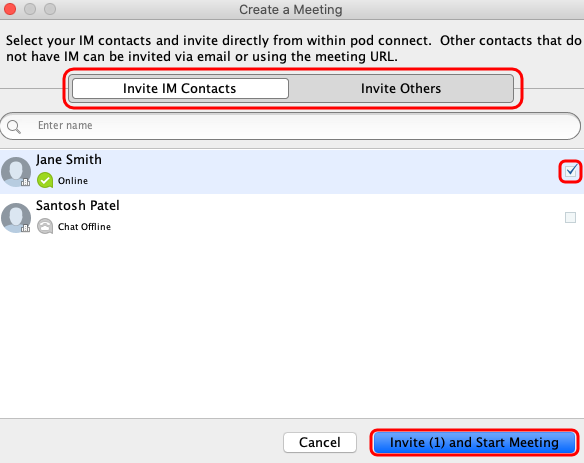
Task: Uncheck the Jane Smith invite checkbox
Action: click(571, 171)
